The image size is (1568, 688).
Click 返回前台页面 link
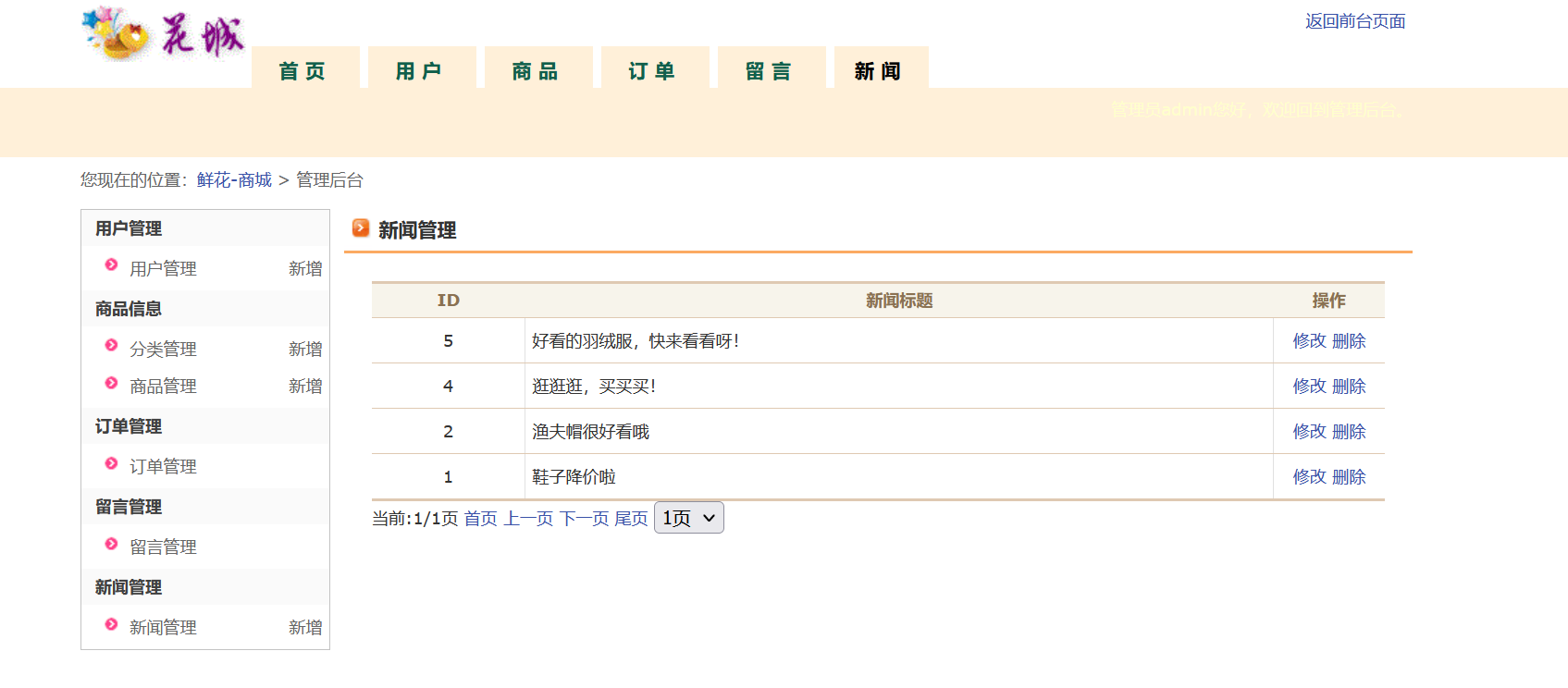tap(1355, 21)
